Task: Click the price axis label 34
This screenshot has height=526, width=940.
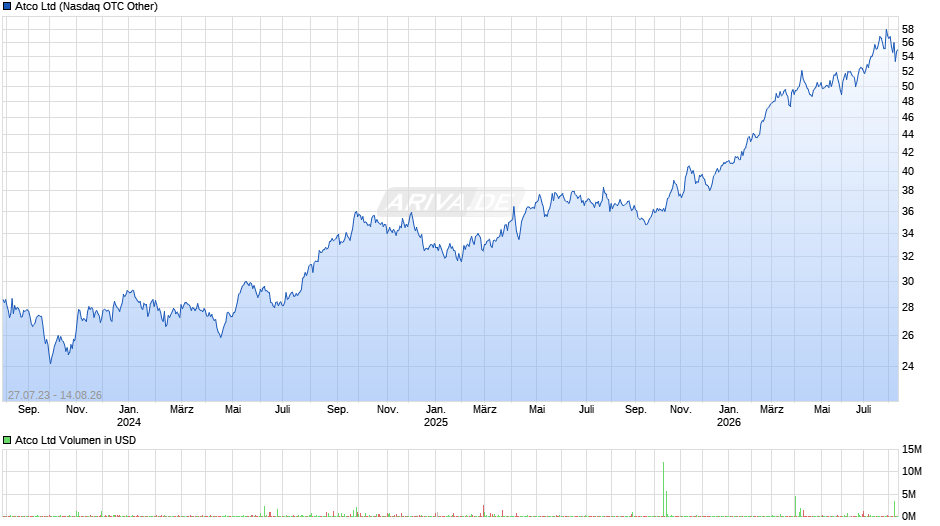Action: (x=908, y=233)
